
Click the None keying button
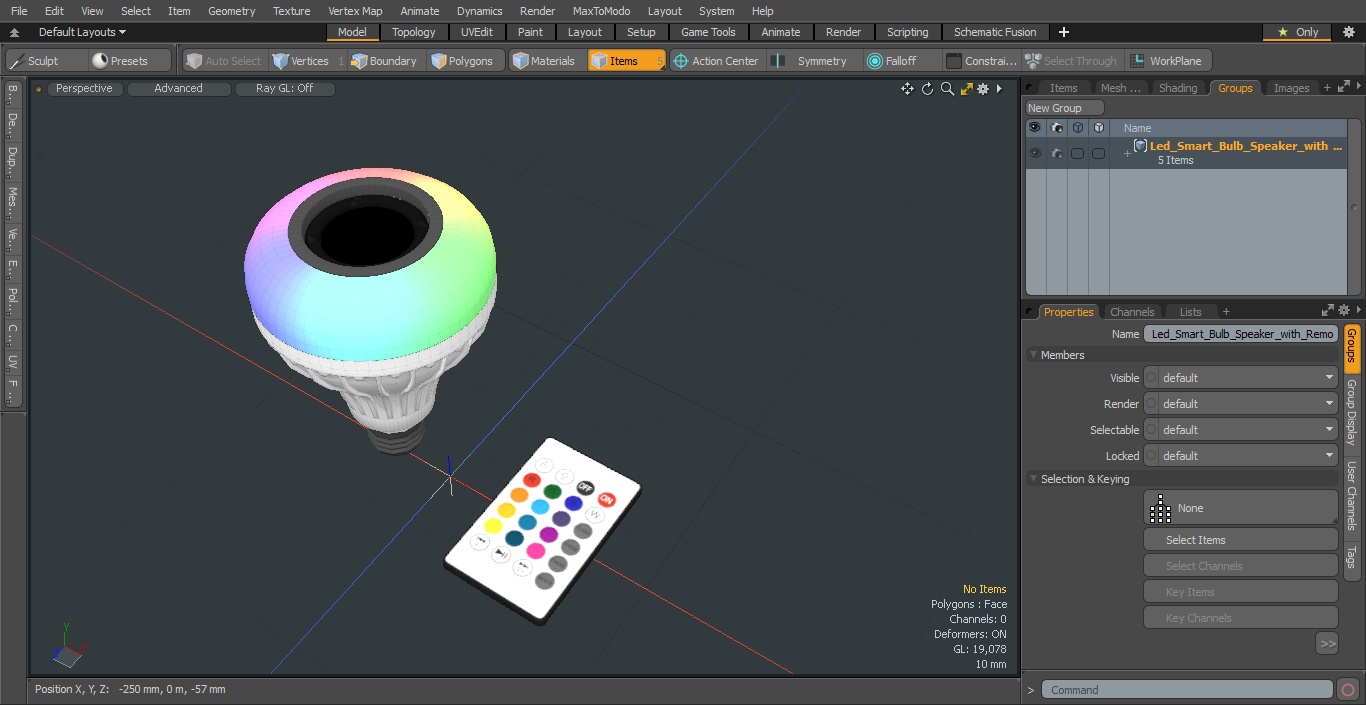pyautogui.click(x=1241, y=507)
